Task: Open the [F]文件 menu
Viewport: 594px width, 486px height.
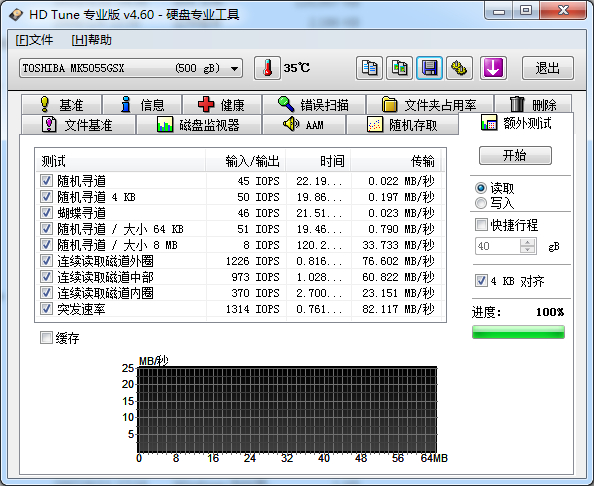Action: point(34,40)
